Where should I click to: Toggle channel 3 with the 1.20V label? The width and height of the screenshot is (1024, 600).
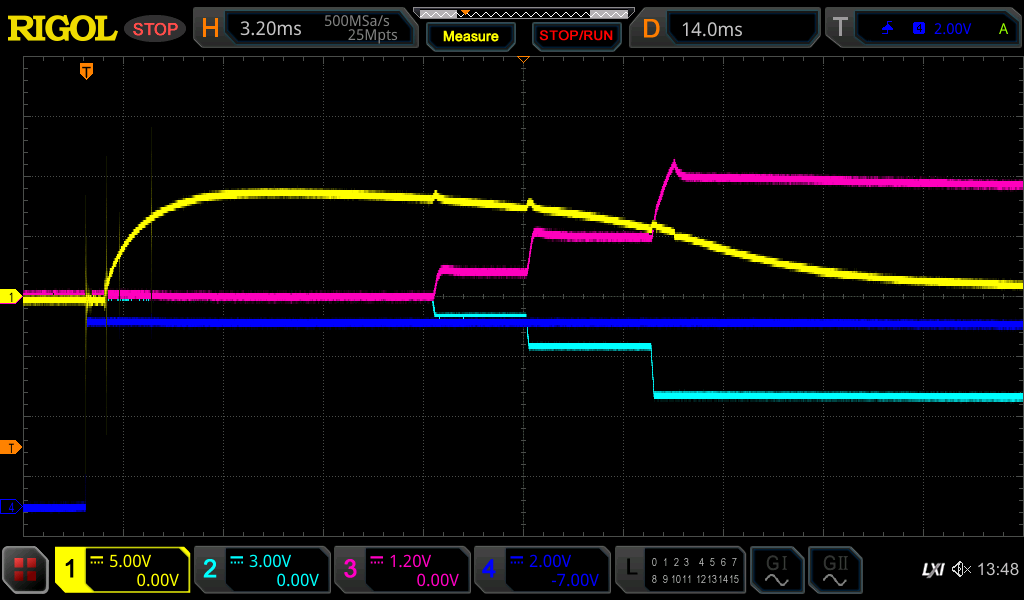click(402, 570)
